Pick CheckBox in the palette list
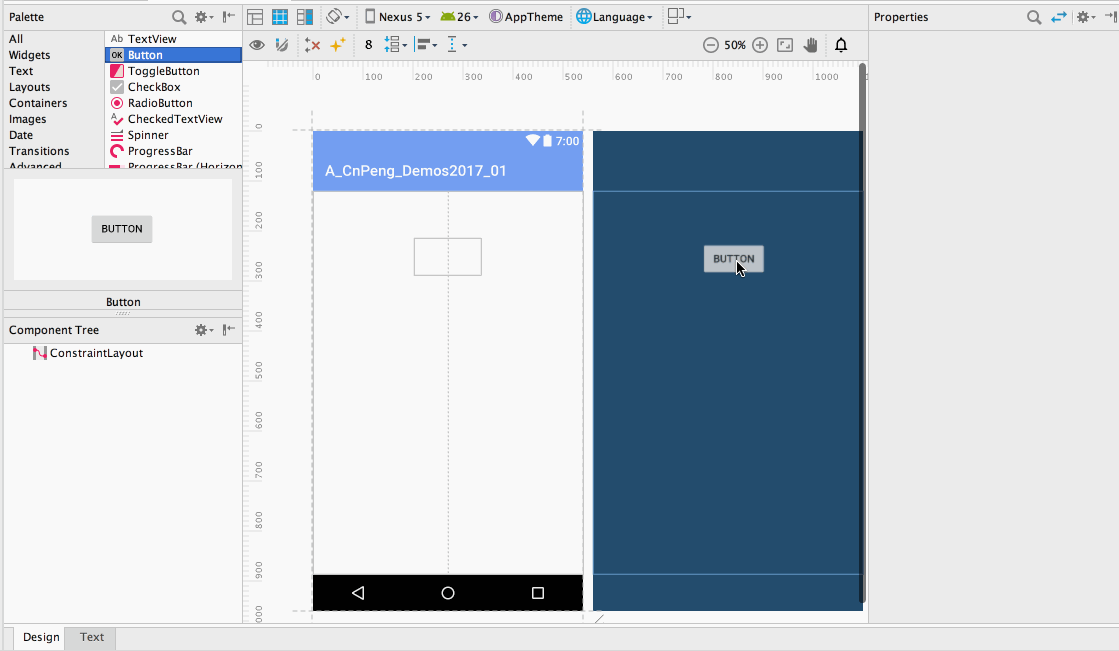This screenshot has height=651, width=1119. [173, 87]
